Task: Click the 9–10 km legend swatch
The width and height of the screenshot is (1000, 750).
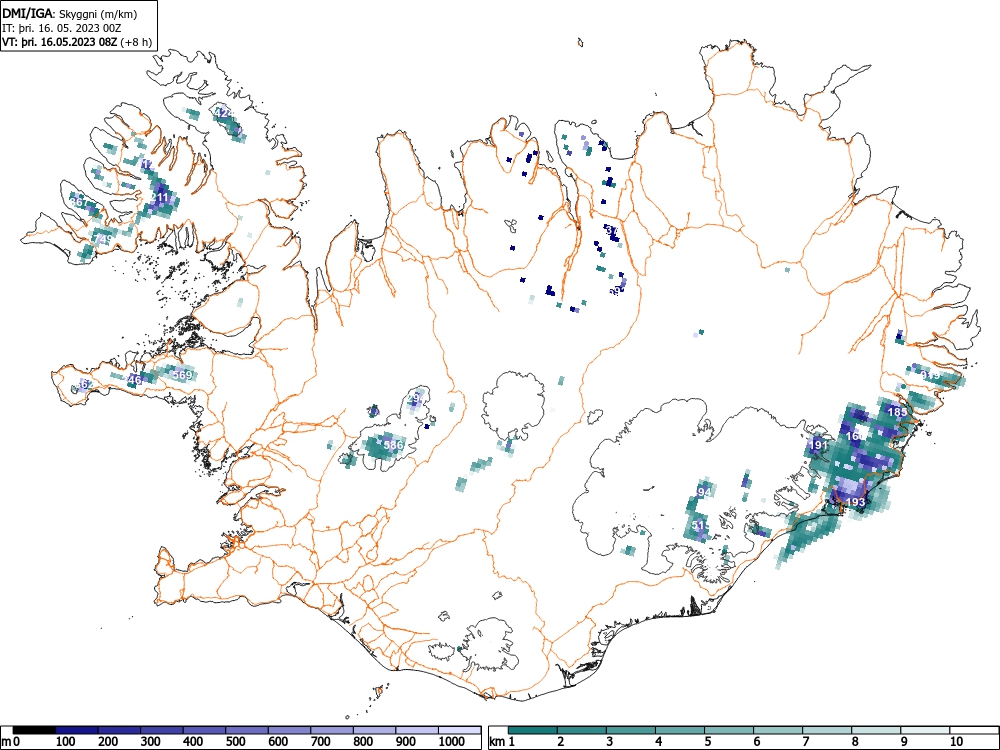Action: pos(925,730)
